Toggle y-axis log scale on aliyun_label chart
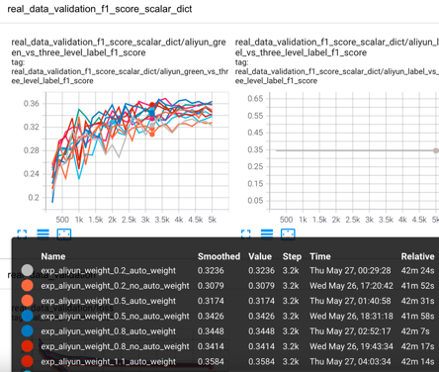This screenshot has width=439, height=372. tap(267, 234)
